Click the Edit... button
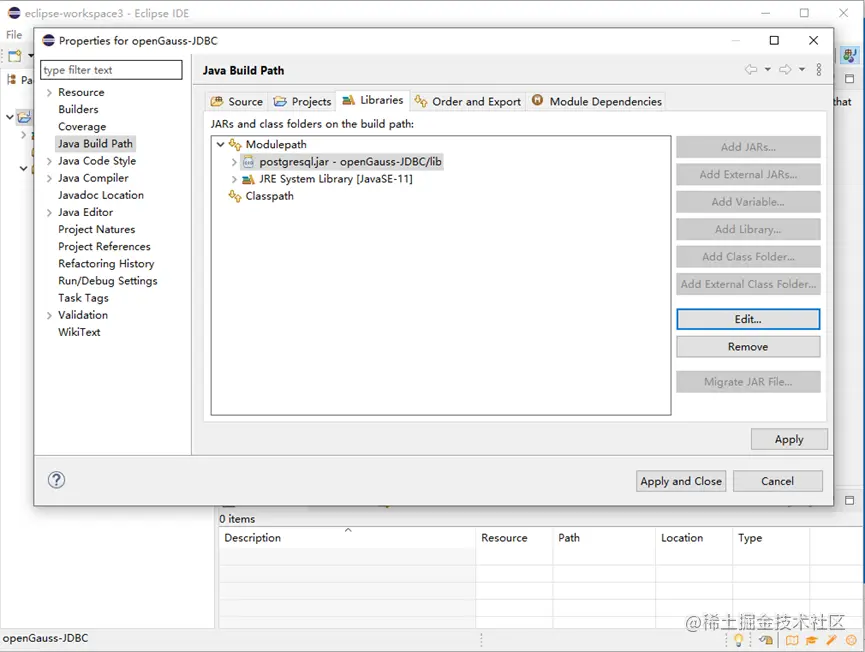The image size is (865, 652). [x=748, y=319]
